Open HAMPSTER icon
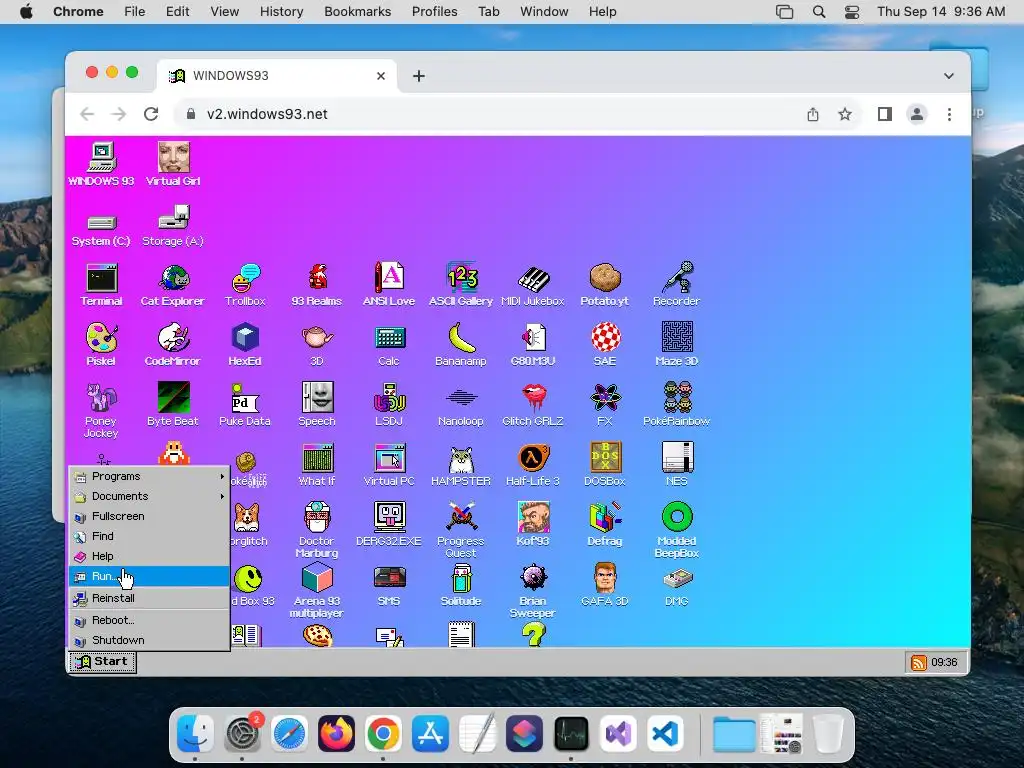Screen dimensions: 1024x768 (x=461, y=465)
